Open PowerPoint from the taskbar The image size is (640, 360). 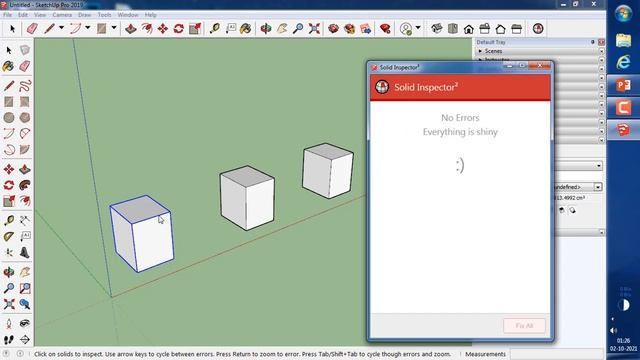[x=623, y=85]
